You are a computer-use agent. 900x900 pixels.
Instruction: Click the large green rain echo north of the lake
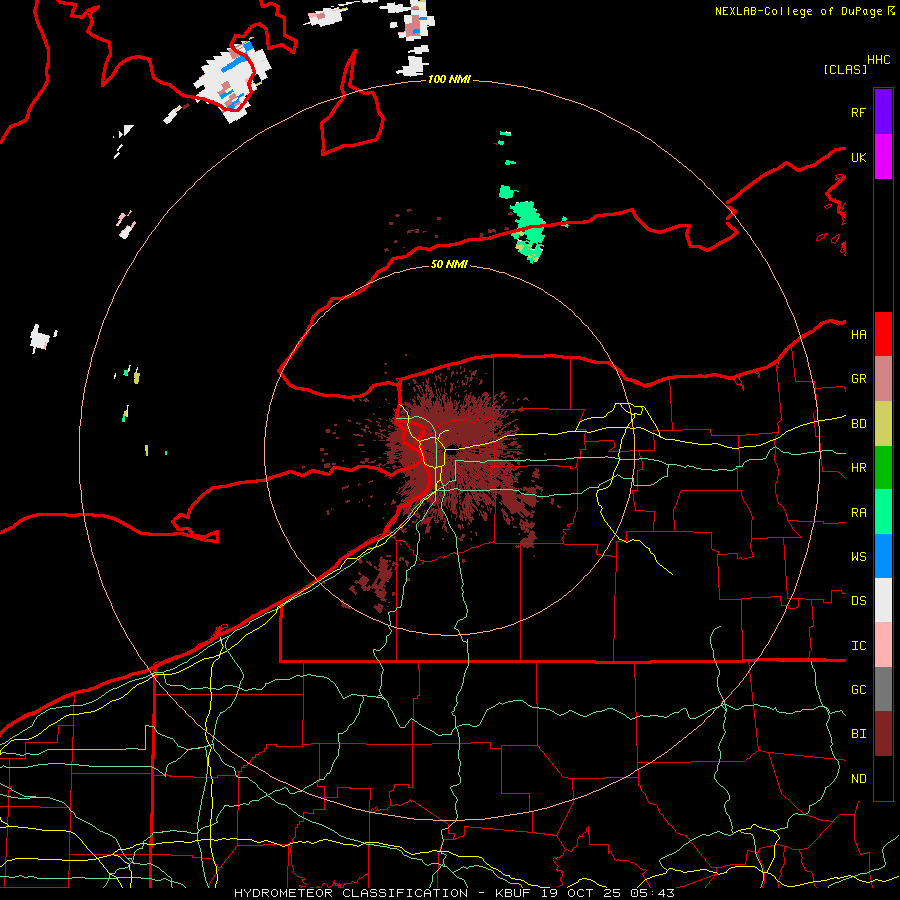[x=528, y=230]
